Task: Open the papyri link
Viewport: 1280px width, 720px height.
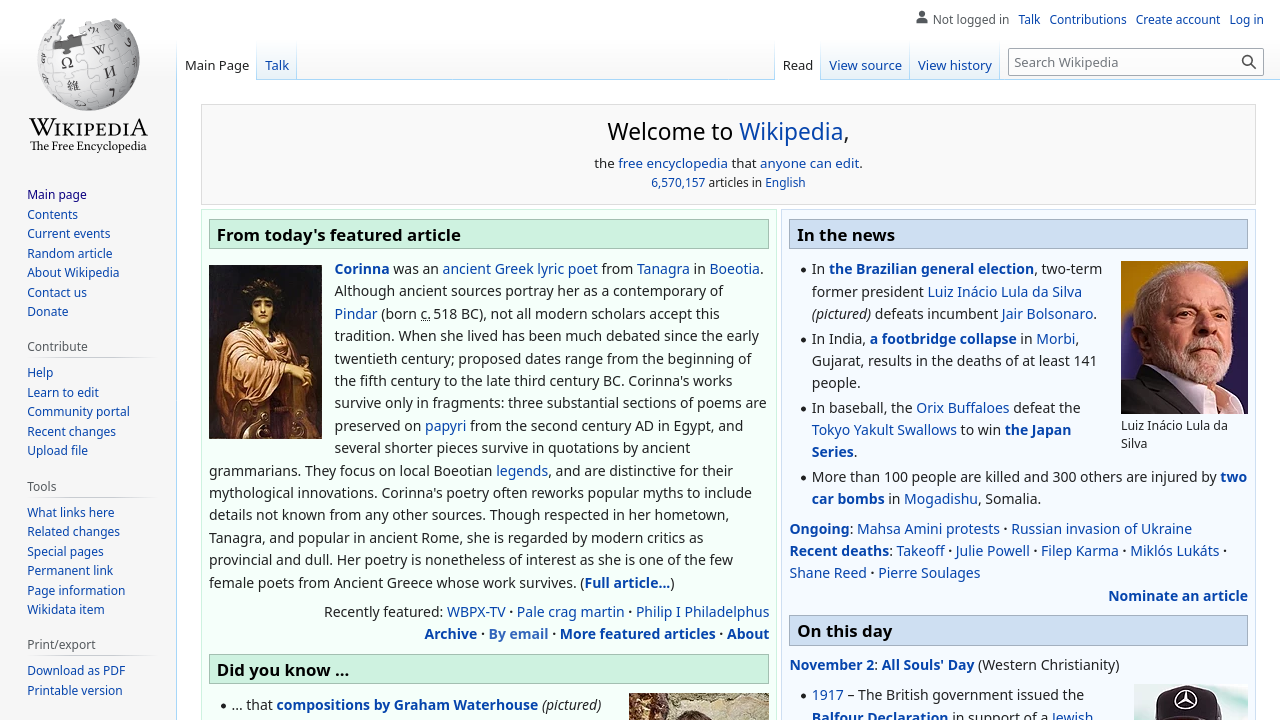Action: [445, 425]
